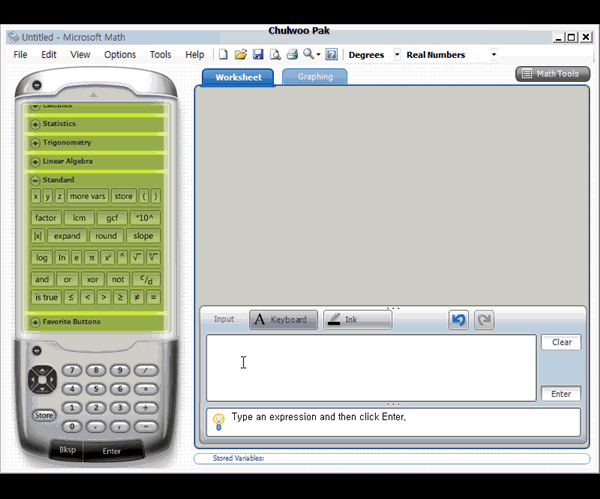Click the gcf function button
The width and height of the screenshot is (600, 499).
pos(112,218)
